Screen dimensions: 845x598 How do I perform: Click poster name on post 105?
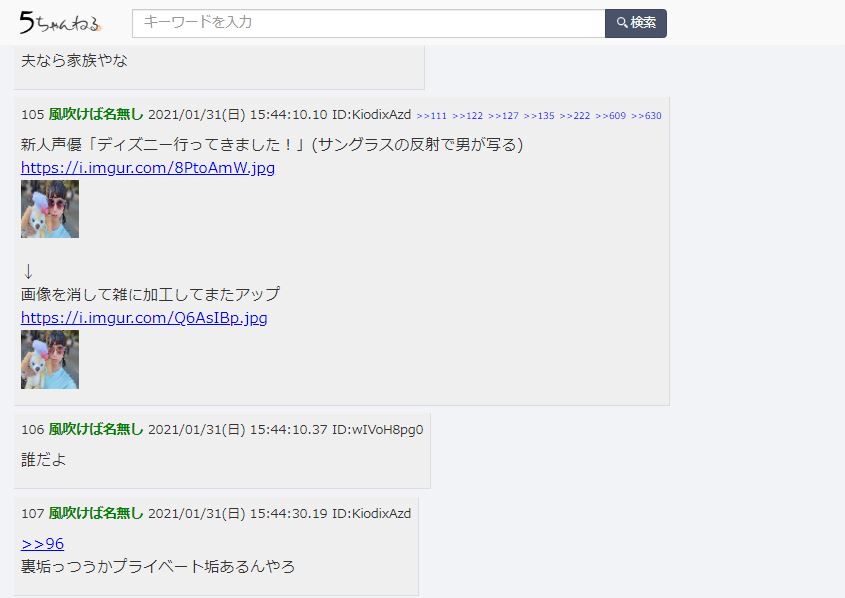96,114
